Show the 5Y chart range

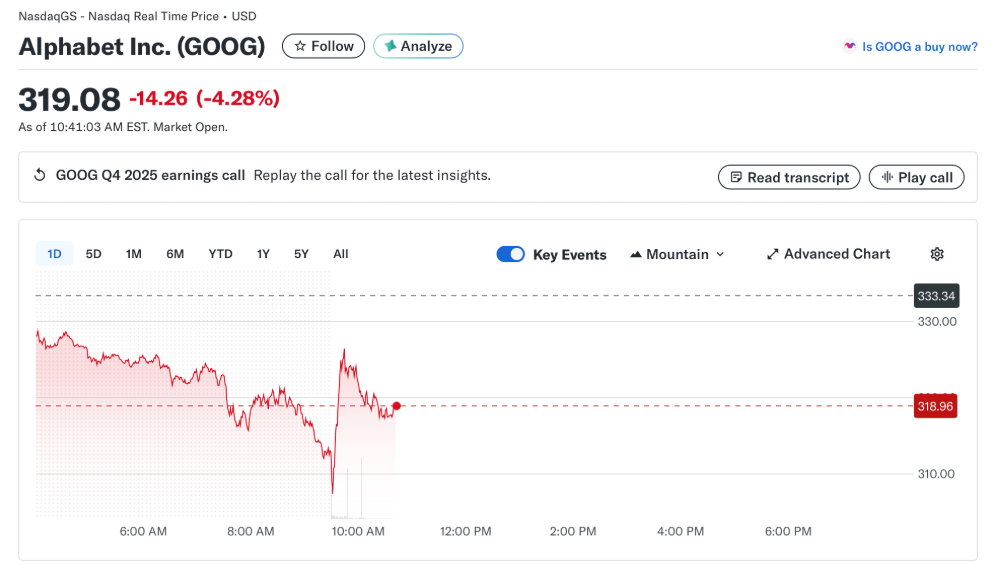pos(301,254)
